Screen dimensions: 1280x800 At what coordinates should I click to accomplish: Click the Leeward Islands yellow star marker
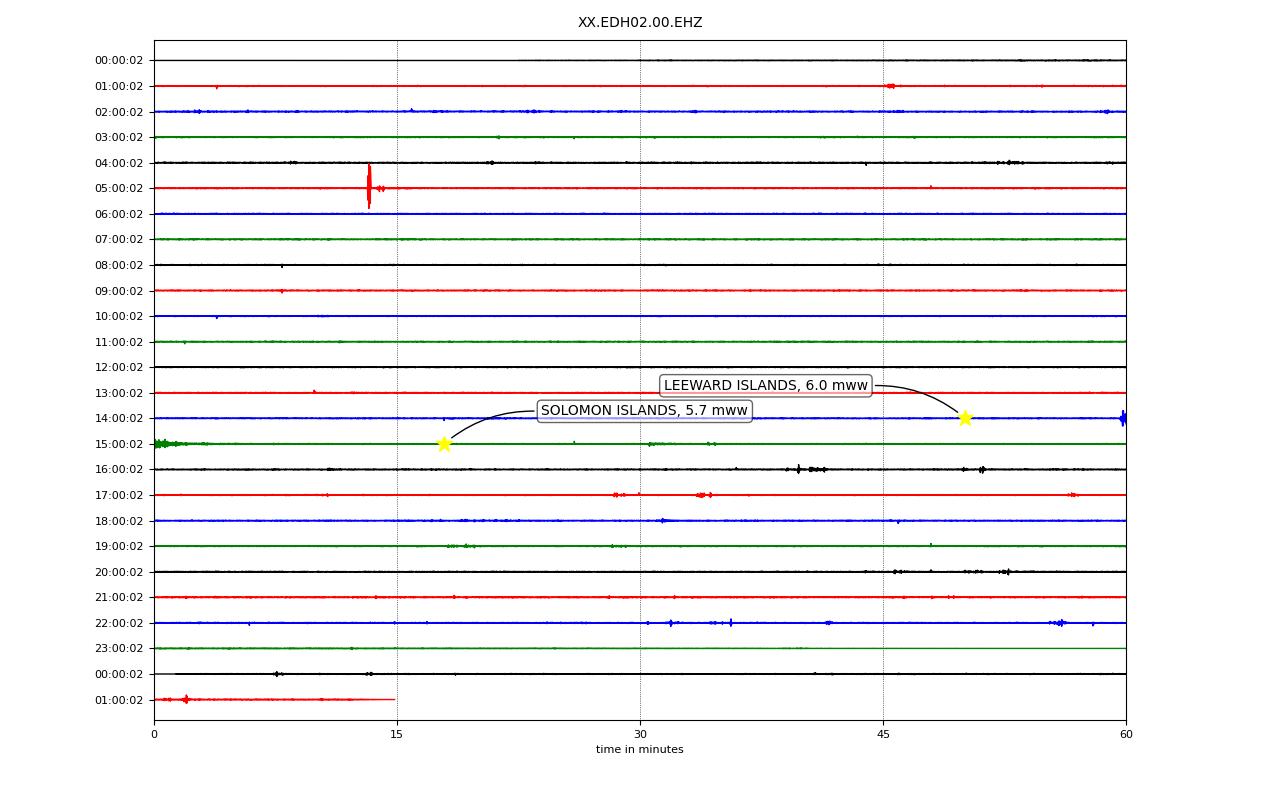click(965, 418)
